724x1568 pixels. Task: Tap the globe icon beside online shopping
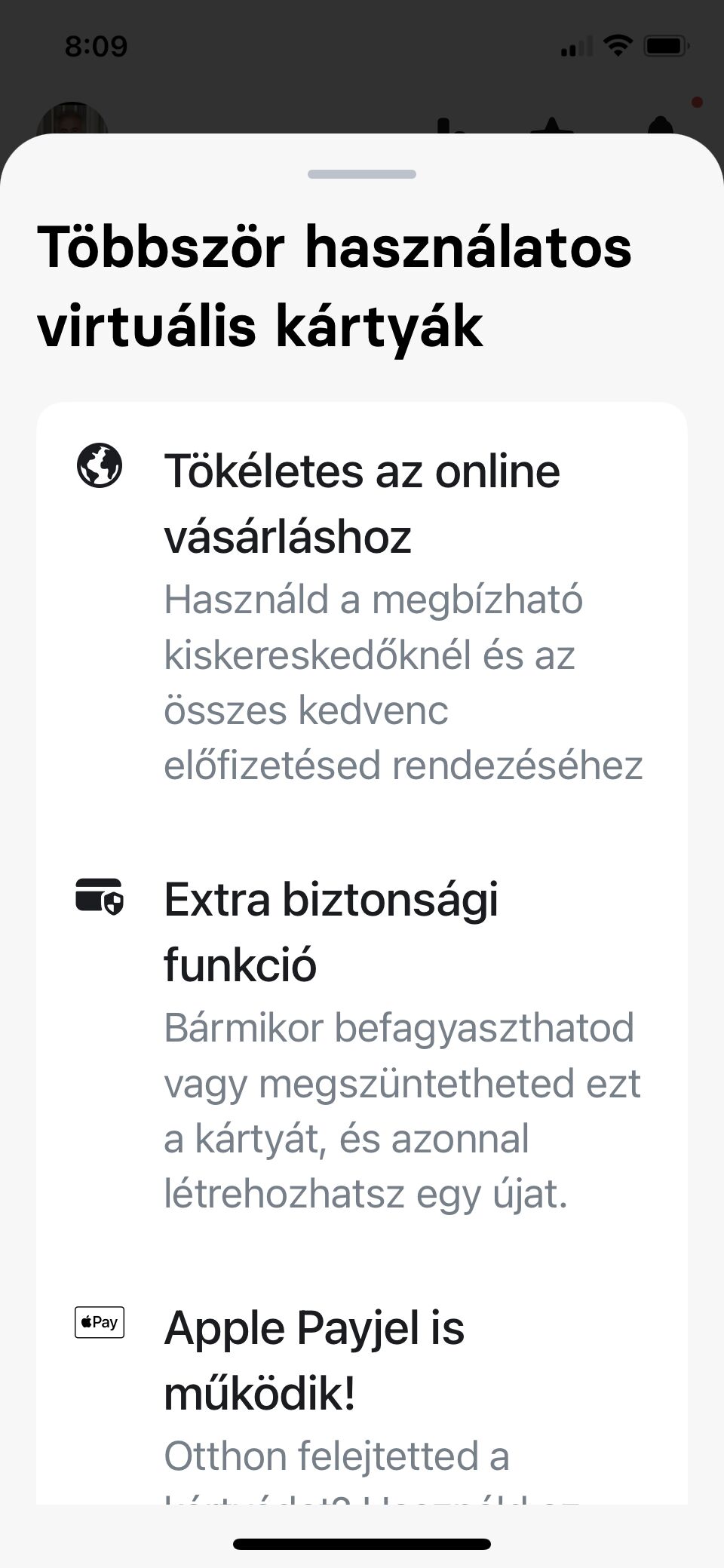(x=100, y=466)
